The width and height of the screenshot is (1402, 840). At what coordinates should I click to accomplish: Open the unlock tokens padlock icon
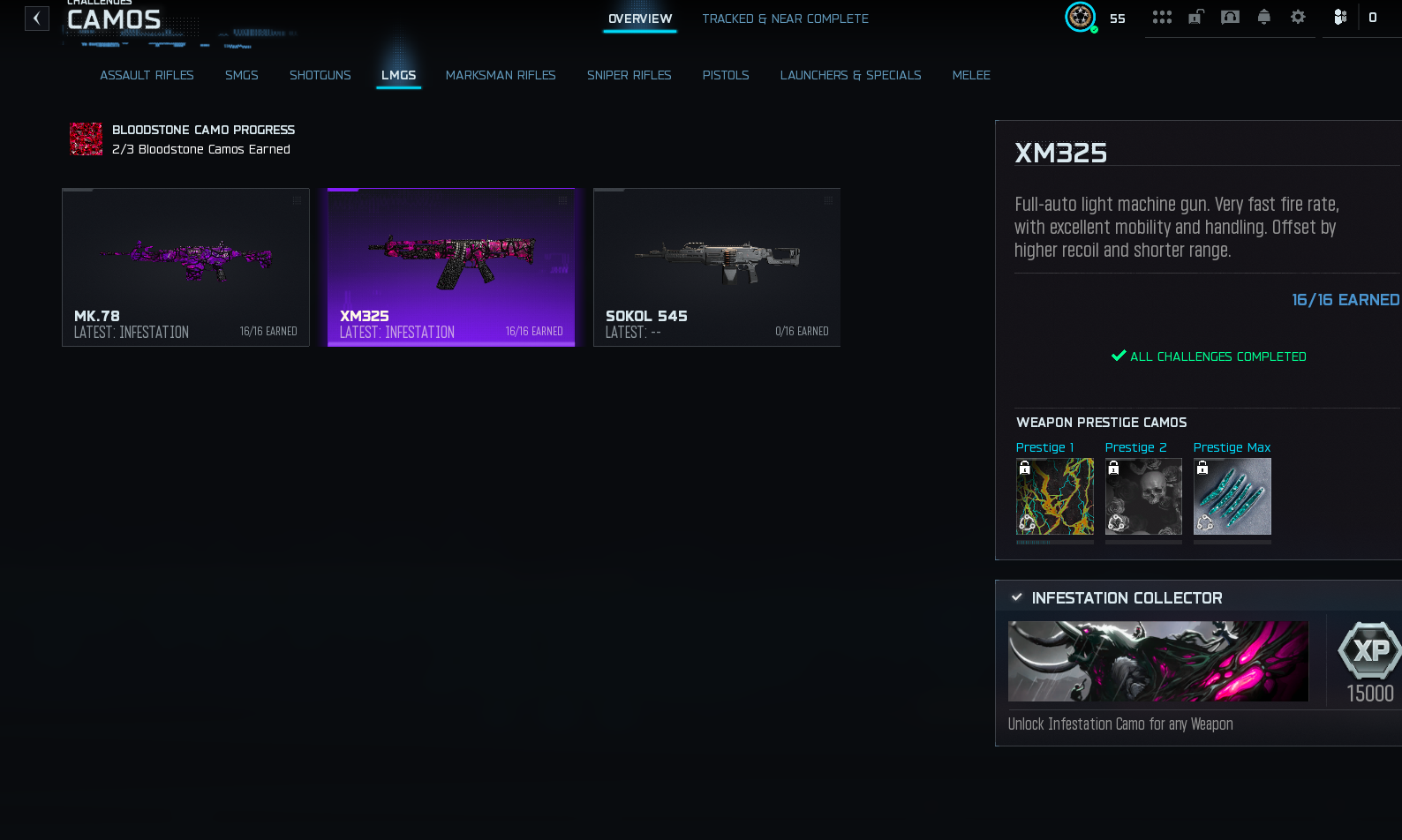[x=1195, y=17]
